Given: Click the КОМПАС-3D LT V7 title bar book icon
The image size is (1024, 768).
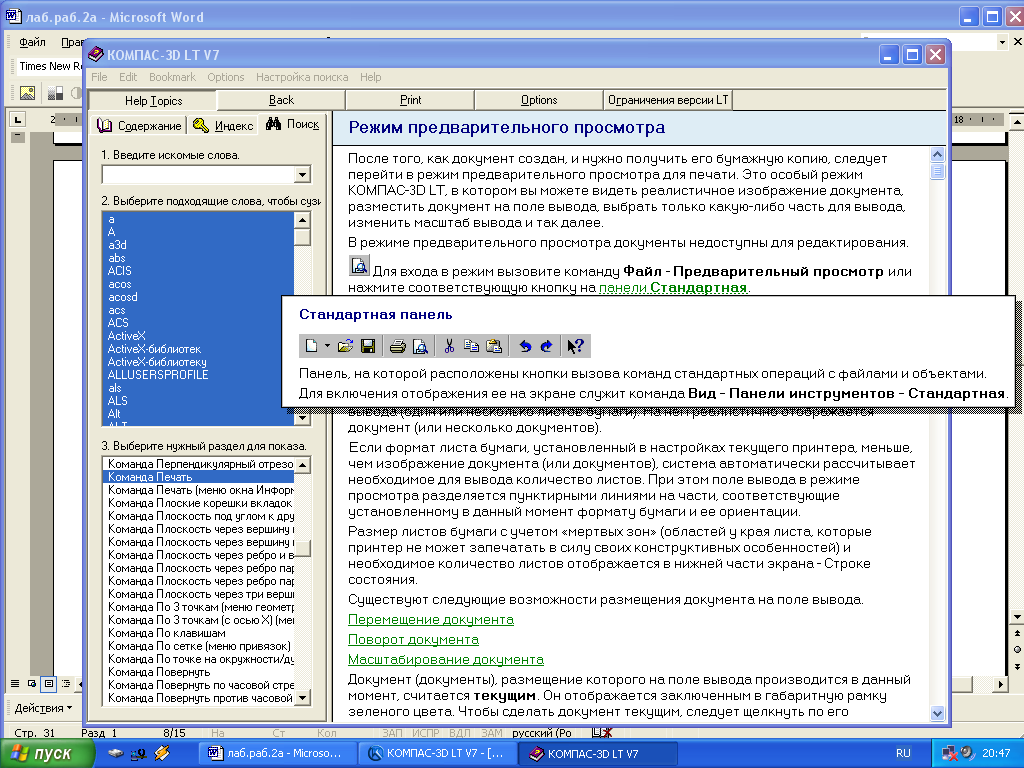Looking at the screenshot, I should tap(96, 54).
